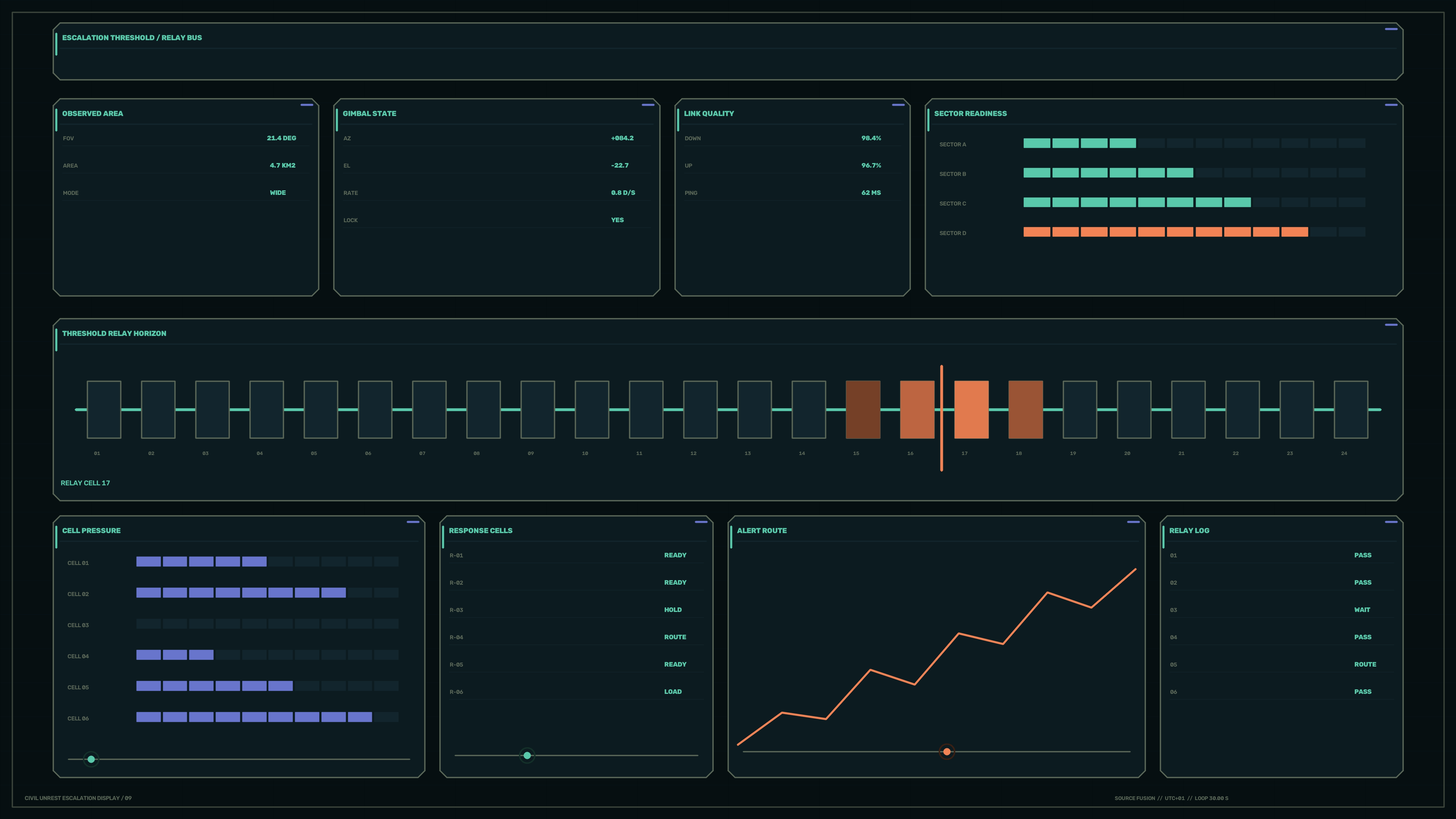Viewport: 1456px width, 819px height.
Task: Click the Link Quality panel dash icon
Action: click(898, 105)
